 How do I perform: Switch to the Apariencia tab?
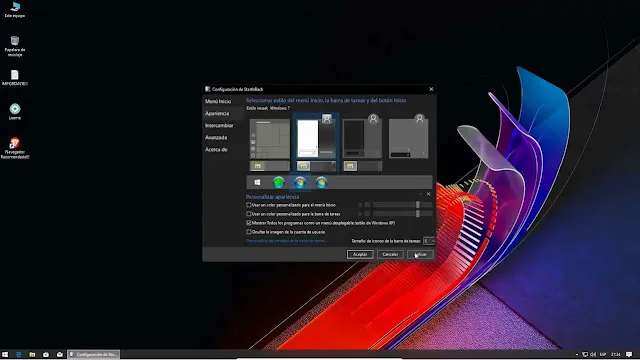(217, 113)
